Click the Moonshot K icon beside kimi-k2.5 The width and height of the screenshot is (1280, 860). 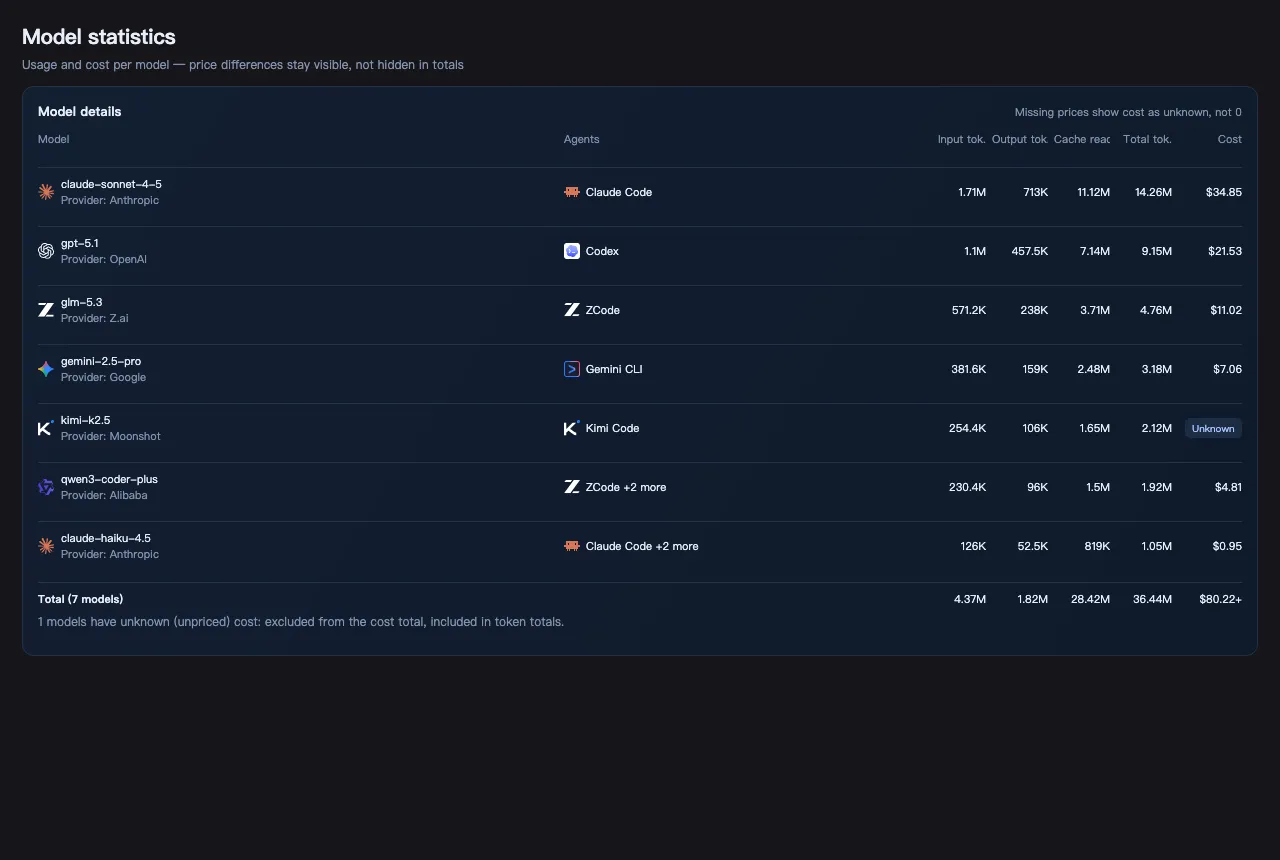pyautogui.click(x=46, y=428)
